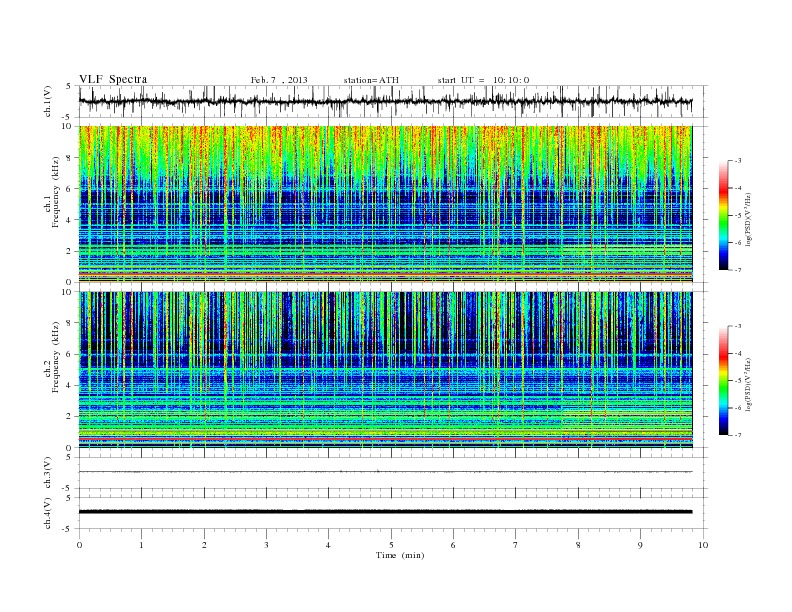Select the 'Feb. 7, 2013' date text
The width and height of the screenshot is (792, 612).
(x=279, y=80)
